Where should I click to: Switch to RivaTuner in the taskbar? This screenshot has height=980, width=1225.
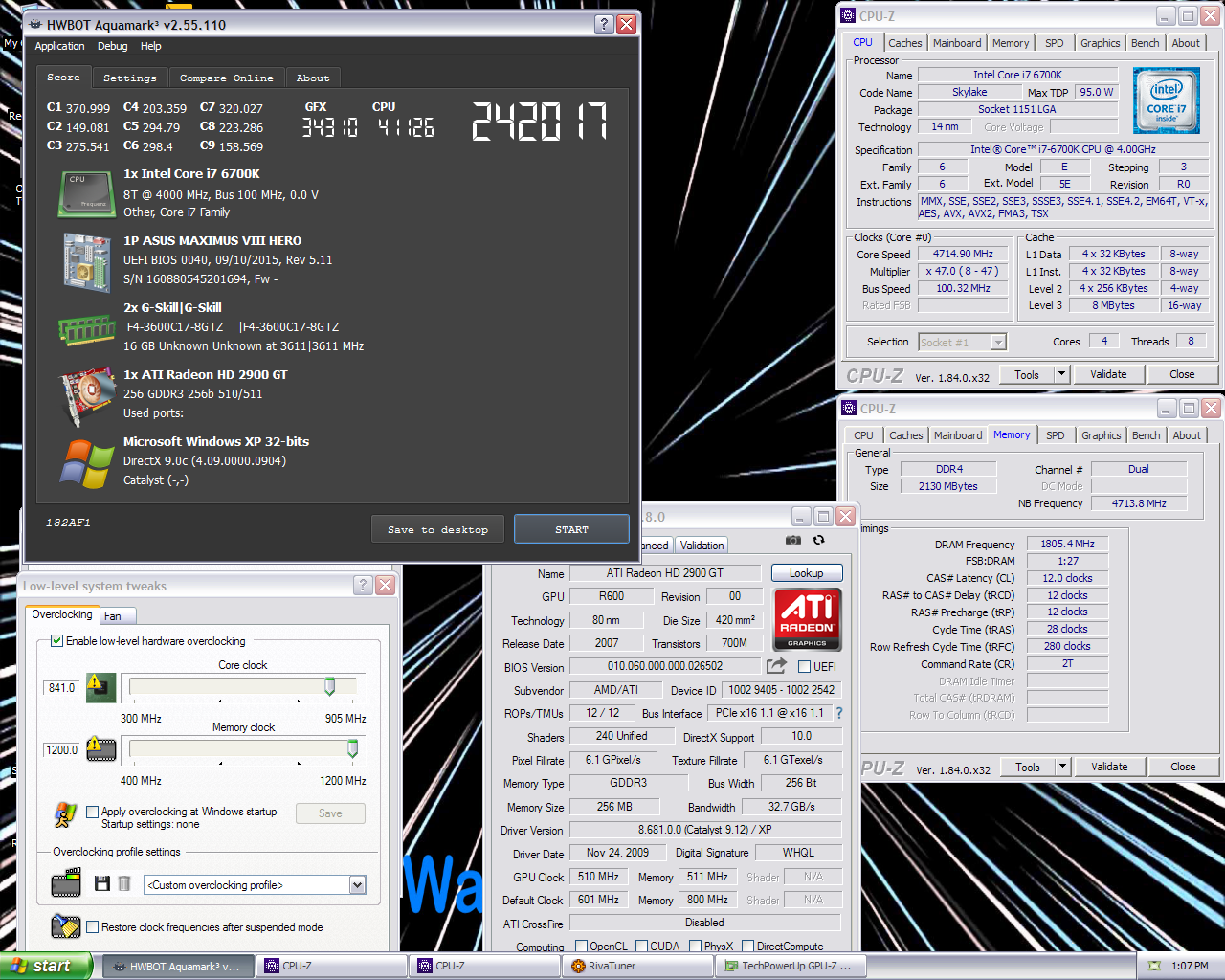[637, 966]
